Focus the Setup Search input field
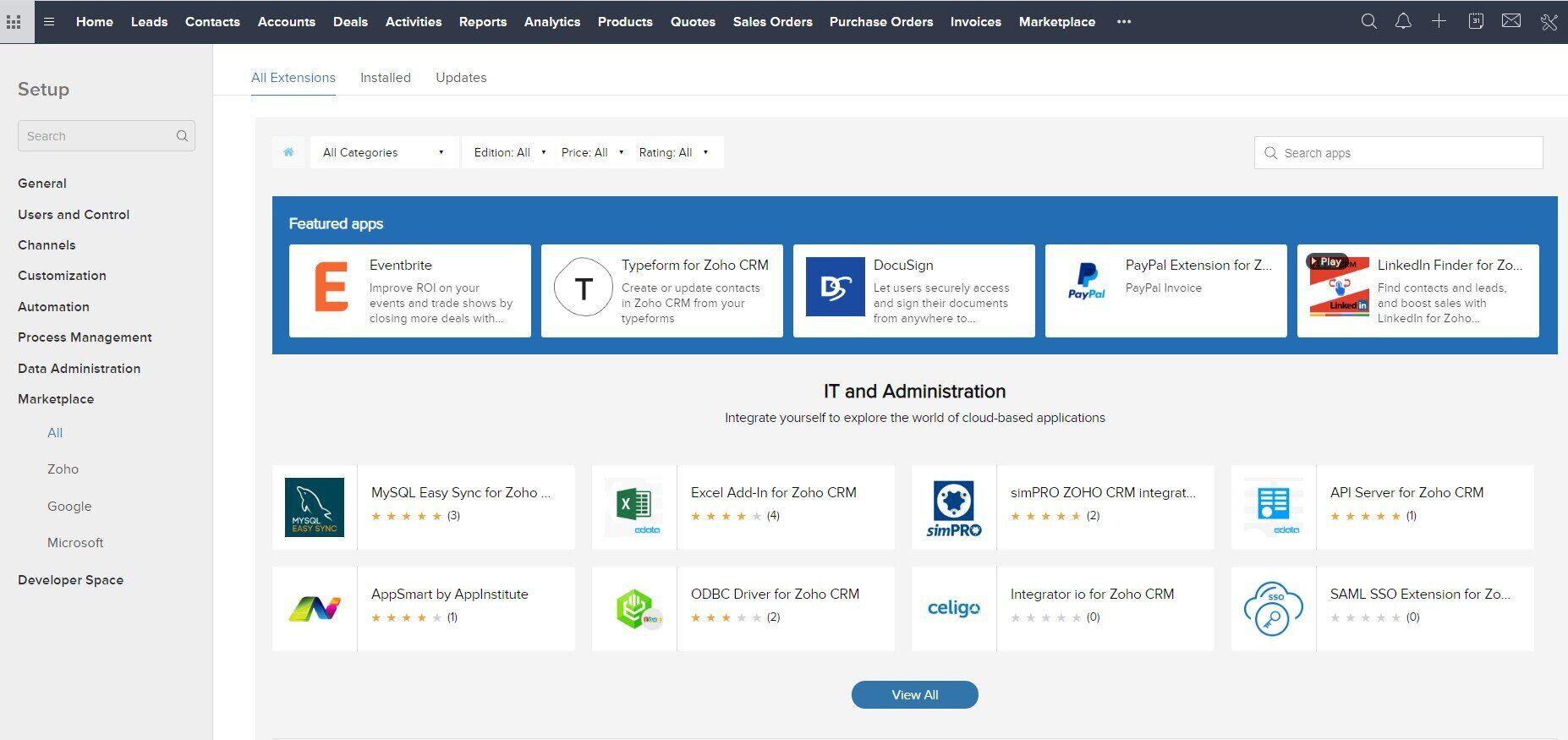1568x740 pixels. coord(107,136)
